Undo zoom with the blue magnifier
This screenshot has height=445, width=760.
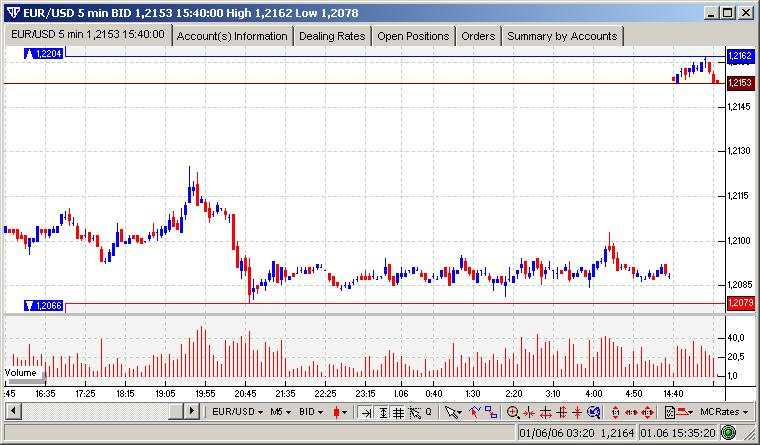pyautogui.click(x=593, y=412)
